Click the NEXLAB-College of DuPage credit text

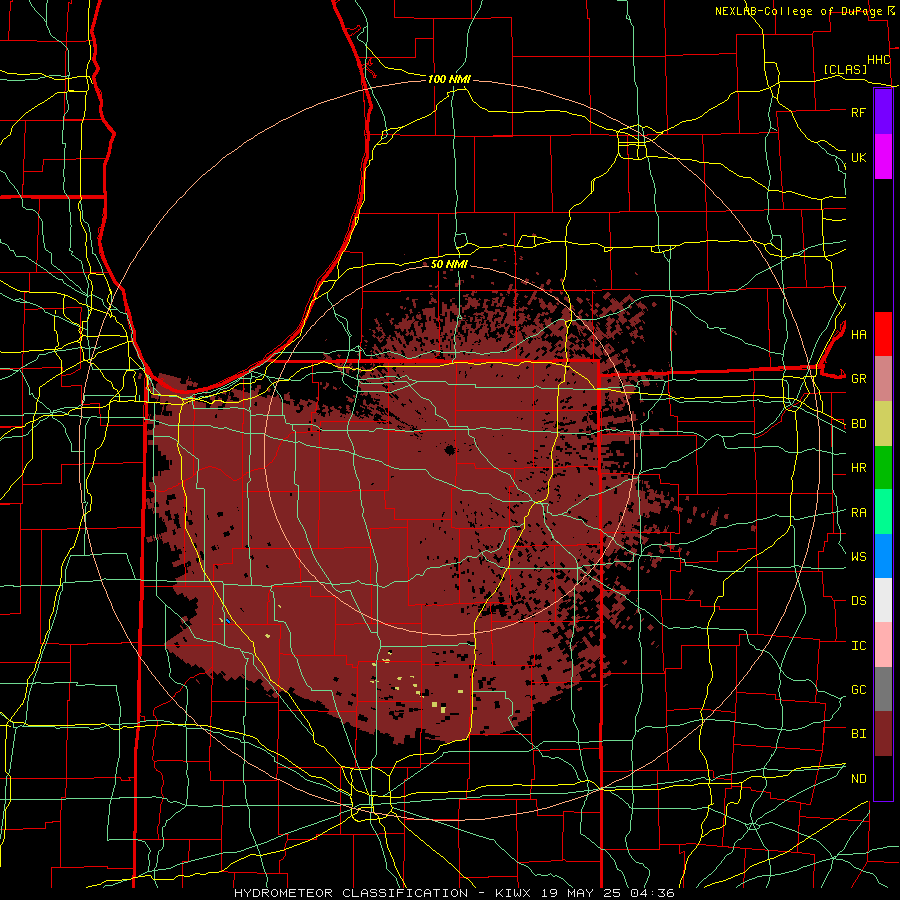(798, 11)
